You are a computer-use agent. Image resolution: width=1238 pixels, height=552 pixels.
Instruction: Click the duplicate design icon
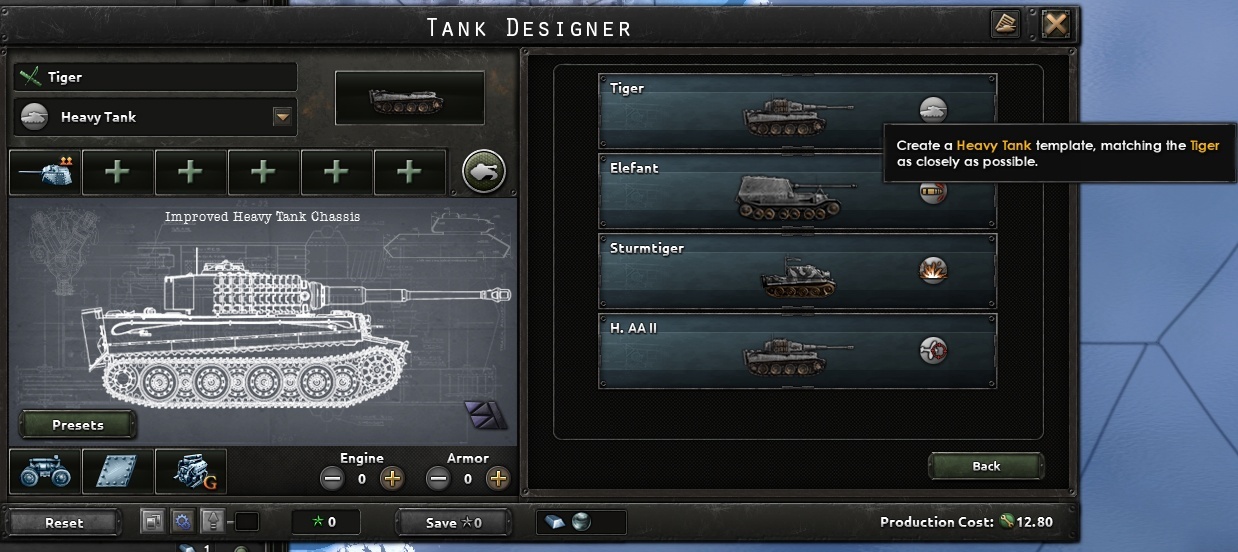pyautogui.click(x=154, y=522)
